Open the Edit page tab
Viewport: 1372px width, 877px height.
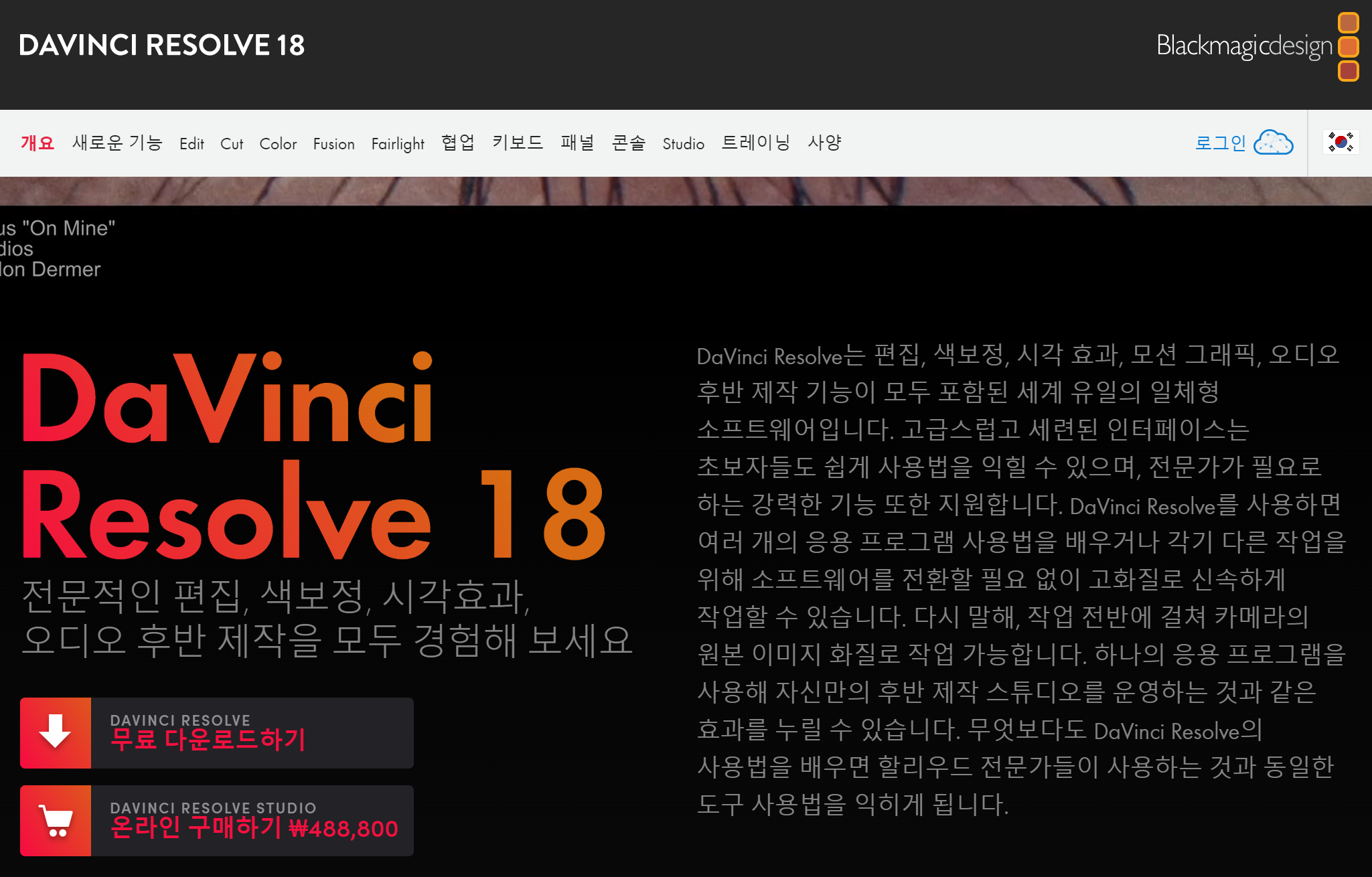pyautogui.click(x=192, y=143)
